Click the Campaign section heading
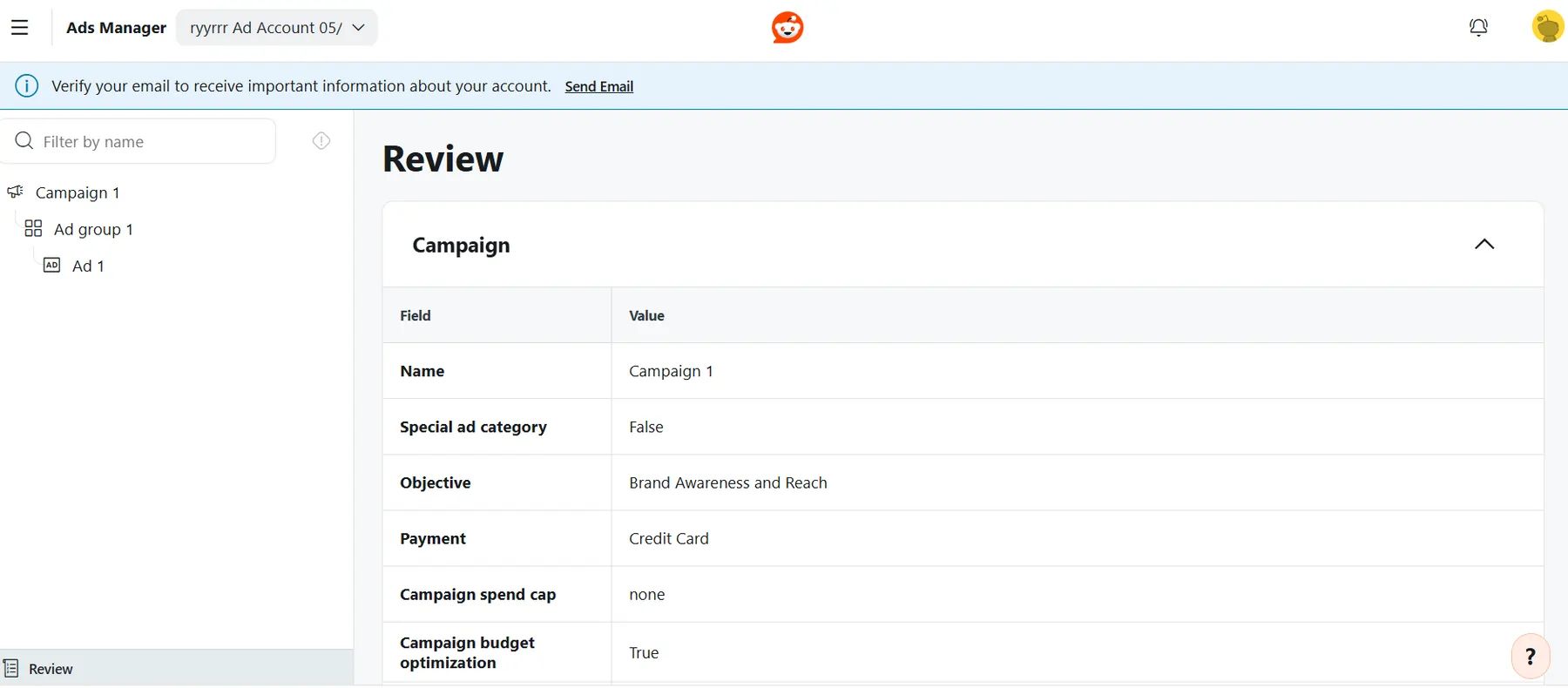 click(x=461, y=246)
